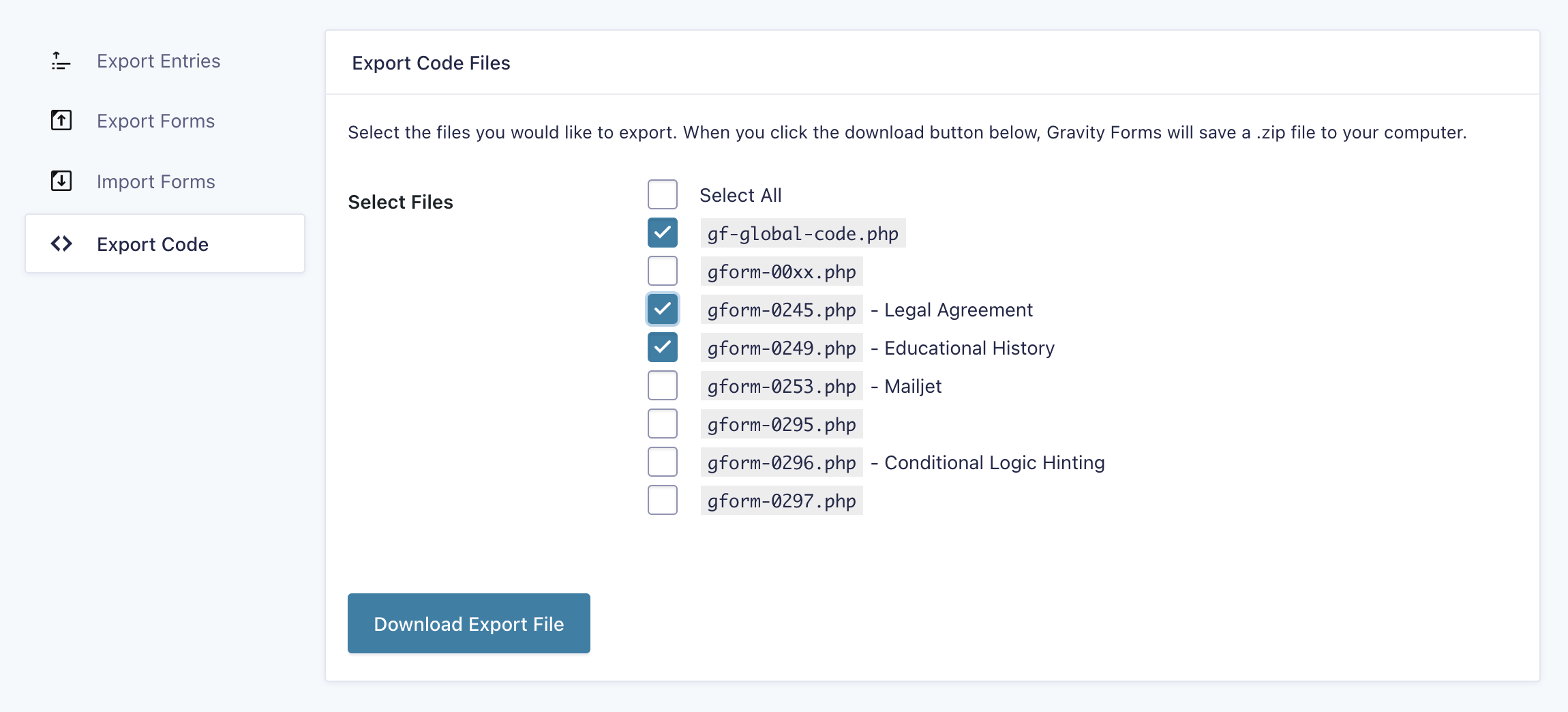Check the gform-00xx.php checkbox
The image size is (1568, 712).
662,271
